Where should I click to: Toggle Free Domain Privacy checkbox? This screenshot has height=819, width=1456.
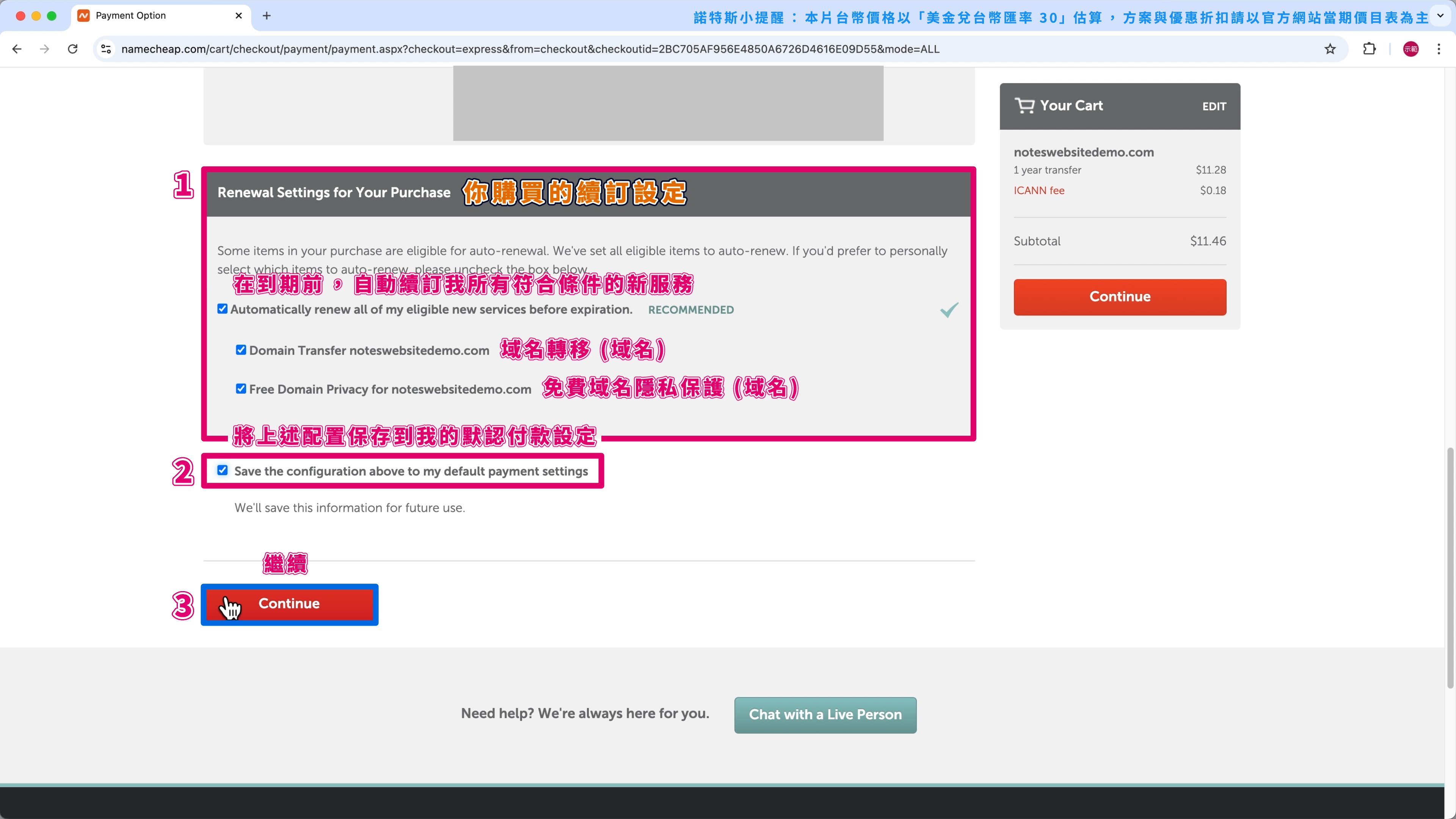point(242,389)
